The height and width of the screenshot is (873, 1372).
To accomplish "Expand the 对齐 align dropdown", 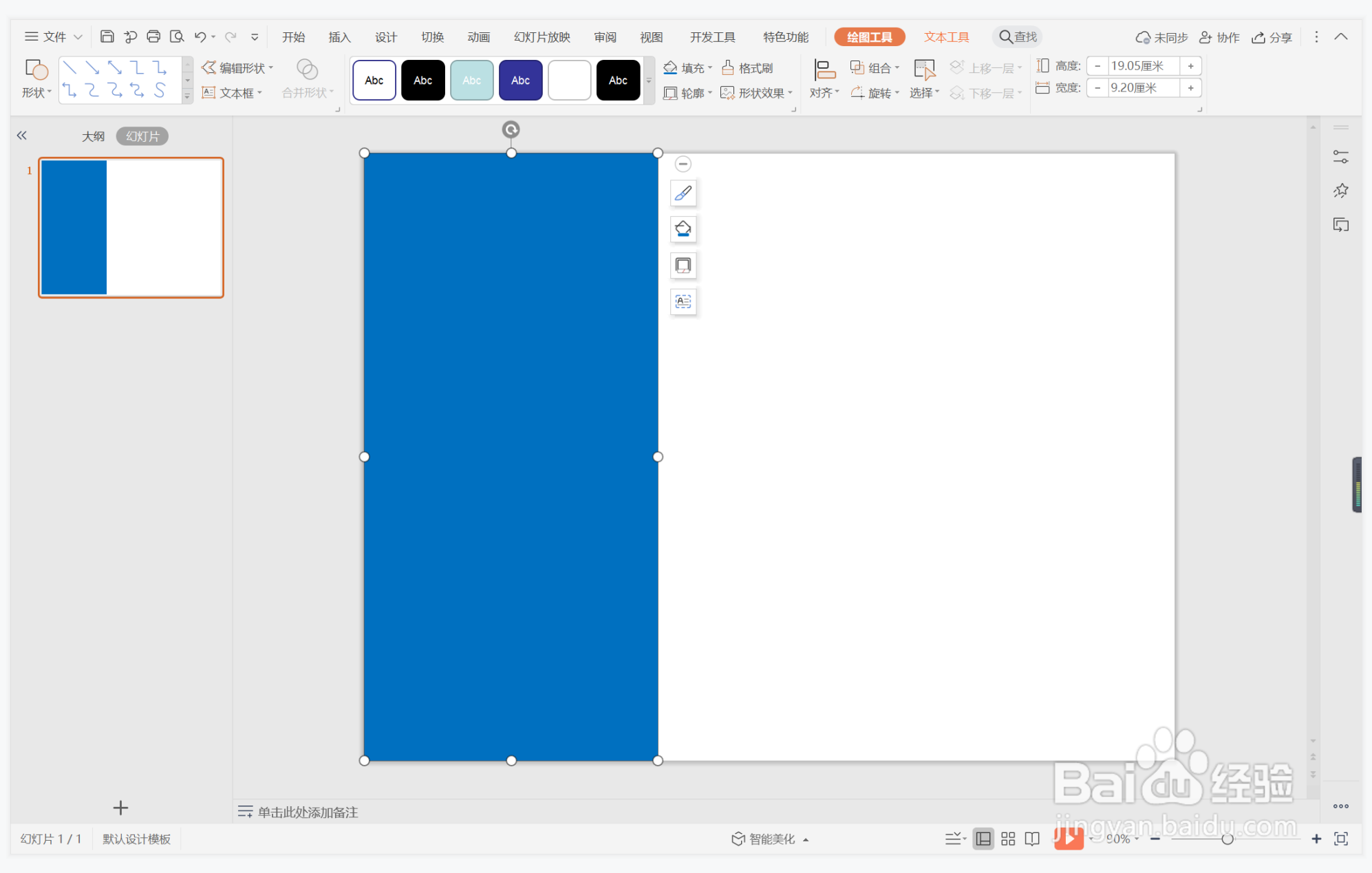I will pos(824,93).
